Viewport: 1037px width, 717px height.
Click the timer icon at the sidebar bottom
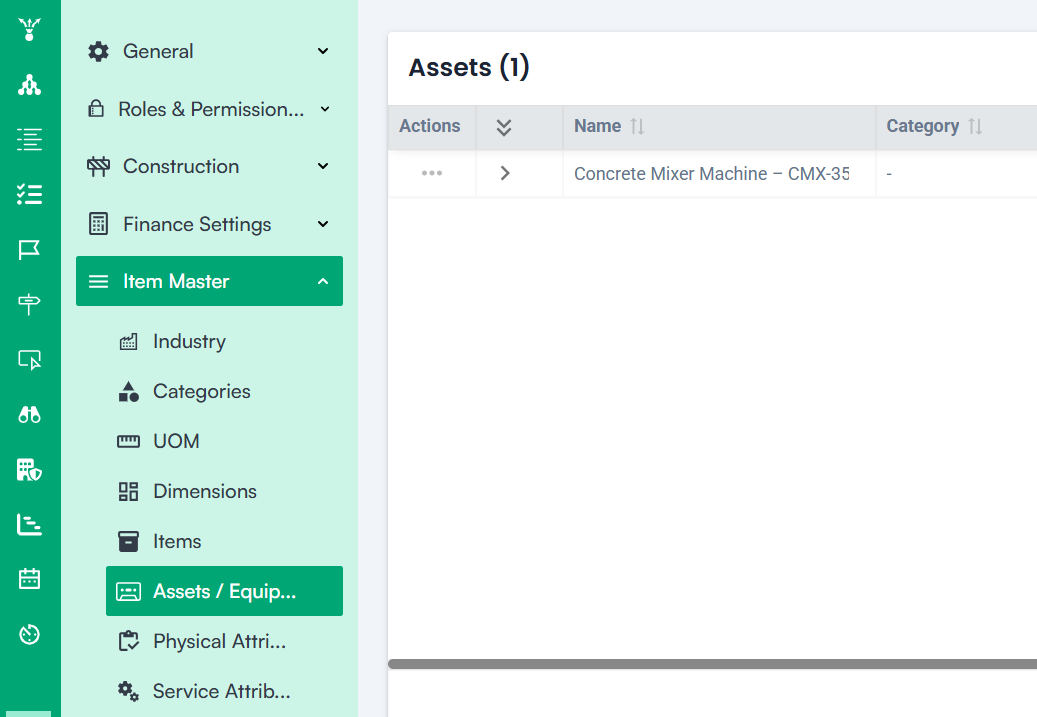point(29,634)
